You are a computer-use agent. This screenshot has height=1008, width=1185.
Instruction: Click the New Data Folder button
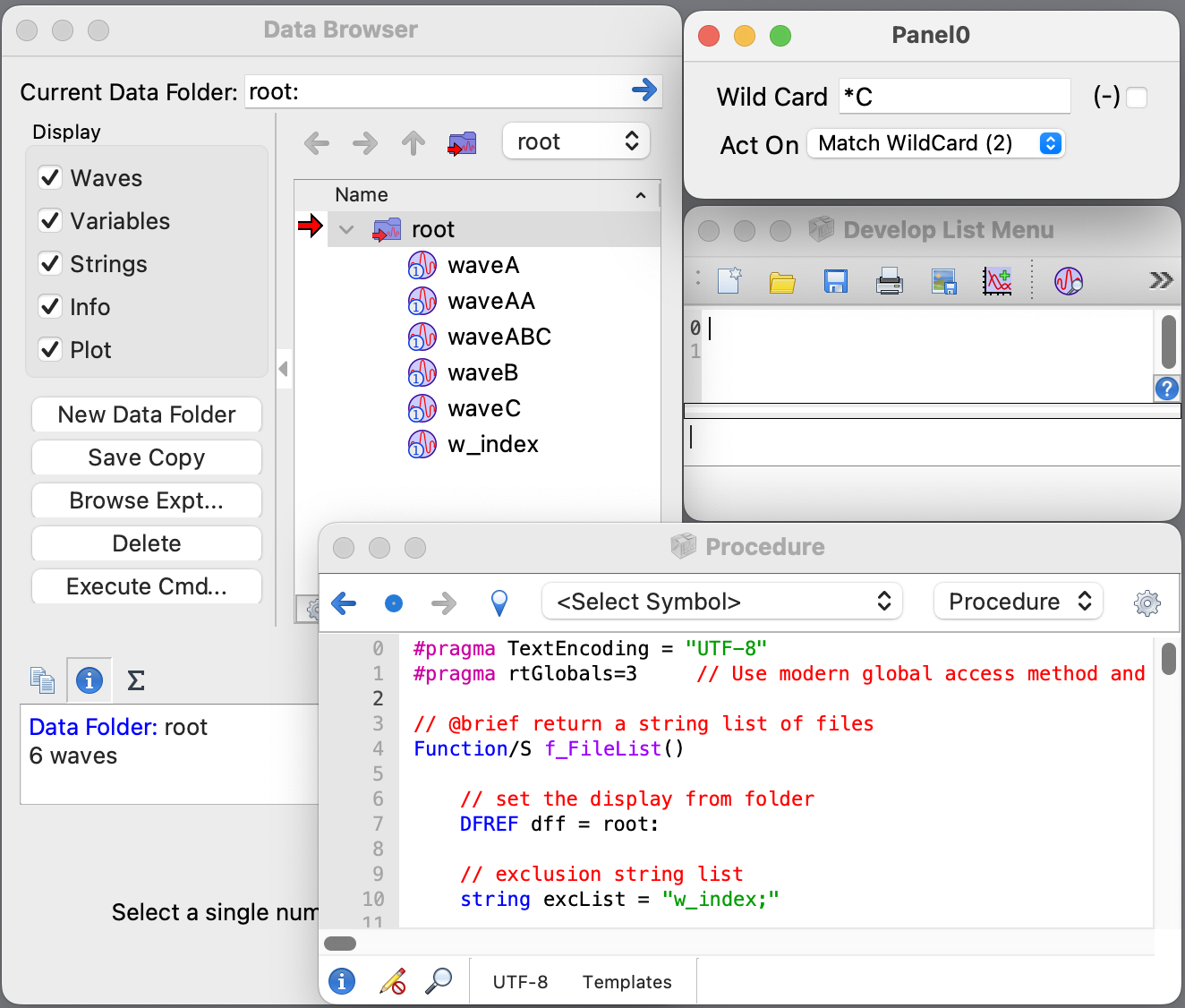click(x=147, y=414)
